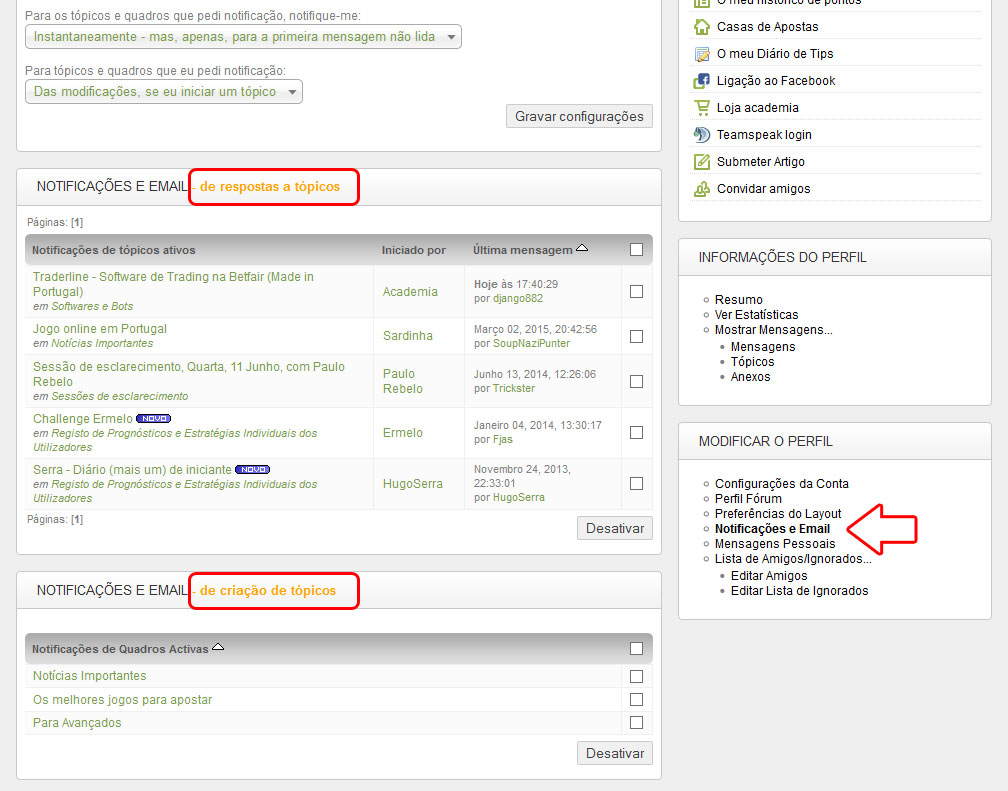
Task: Click the Facebook connection icon
Action: coord(702,81)
